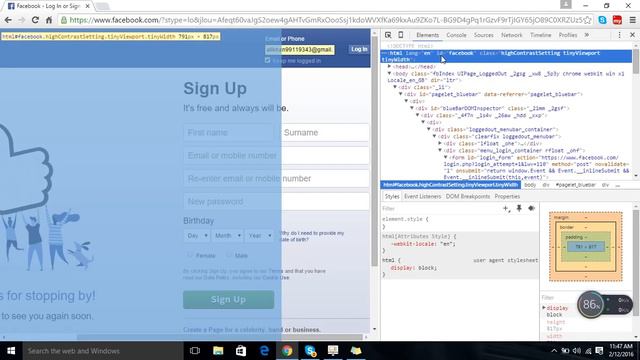640x360 pixels.
Task: Click the volume icon in system tray
Action: pos(576,351)
